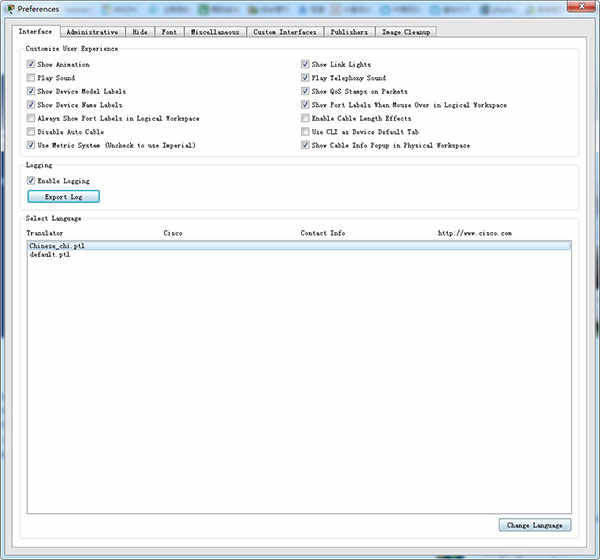This screenshot has height=560, width=600.
Task: Uncheck the Enable Logging checkbox
Action: coord(31,180)
